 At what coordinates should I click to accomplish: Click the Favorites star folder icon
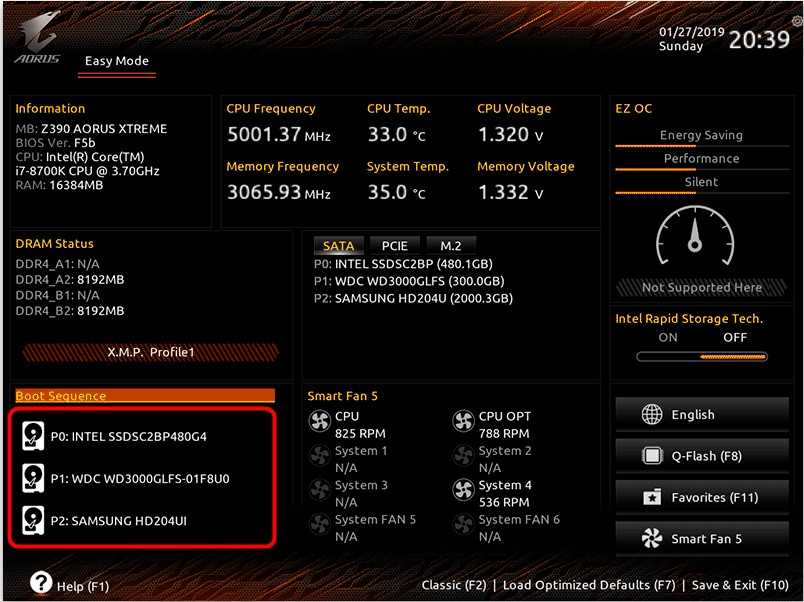[x=652, y=497]
